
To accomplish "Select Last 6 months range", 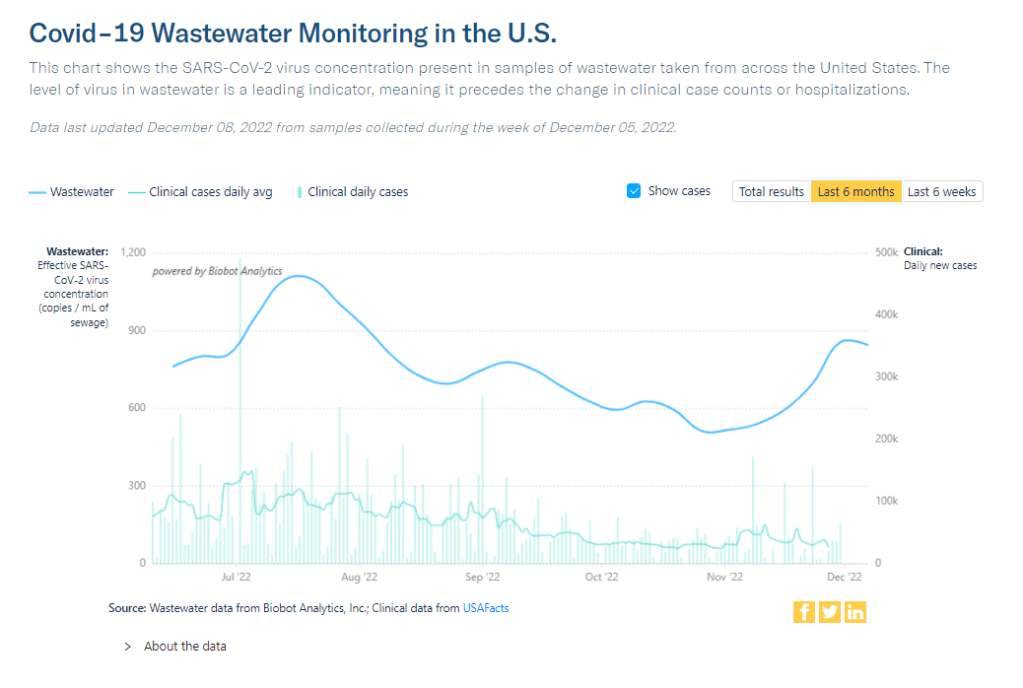I will pos(856,191).
